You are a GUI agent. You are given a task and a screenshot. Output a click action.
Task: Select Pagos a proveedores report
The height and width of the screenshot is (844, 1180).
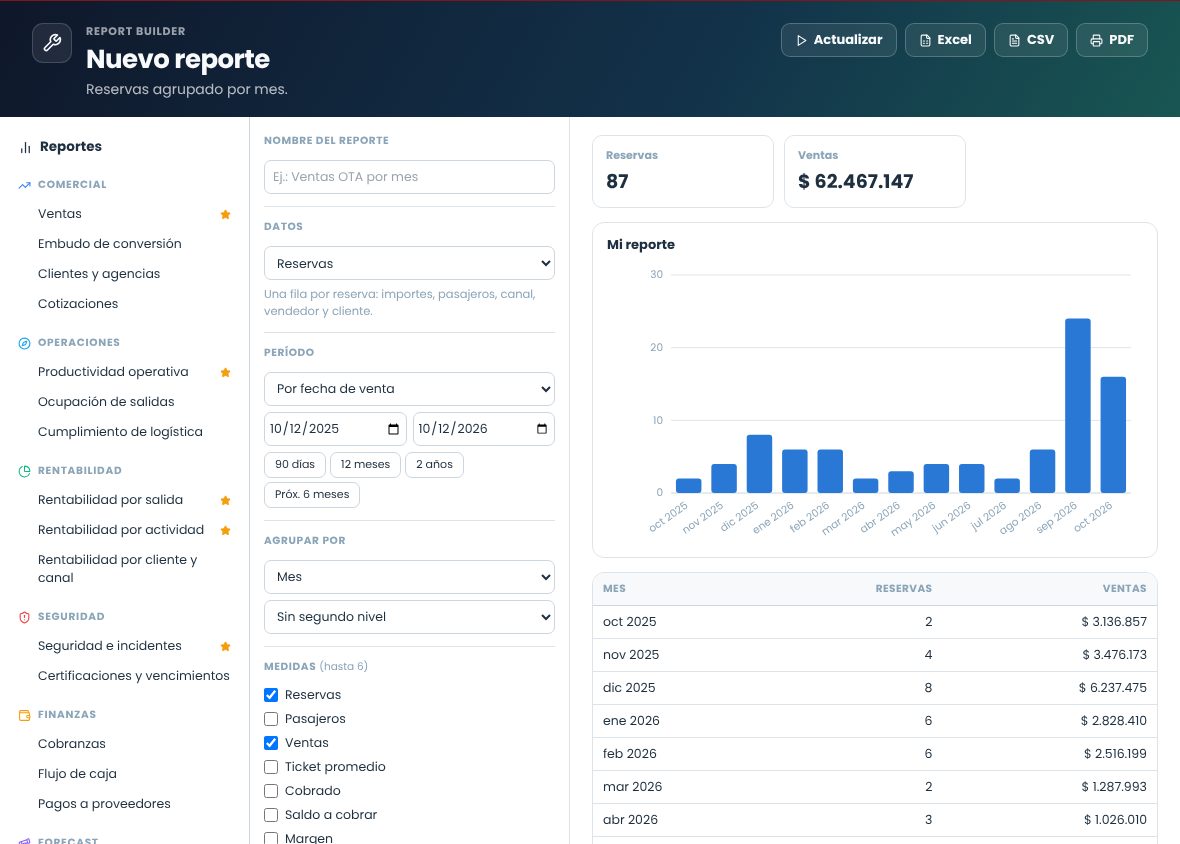coord(104,804)
